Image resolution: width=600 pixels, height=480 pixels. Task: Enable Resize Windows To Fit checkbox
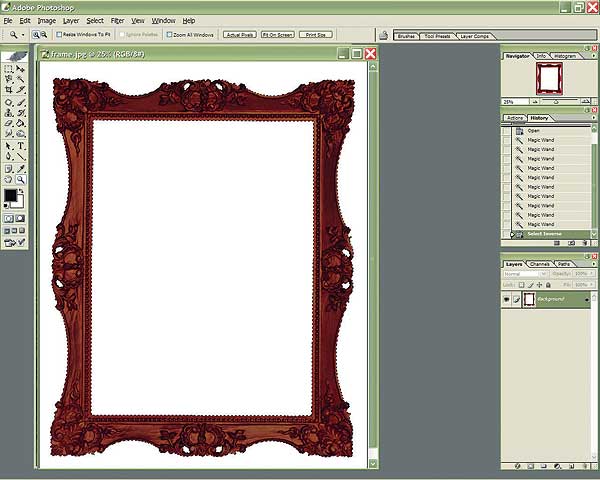(x=60, y=34)
